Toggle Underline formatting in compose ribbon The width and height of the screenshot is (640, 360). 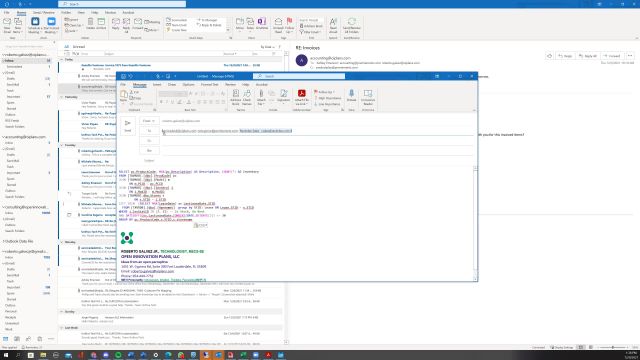172,102
